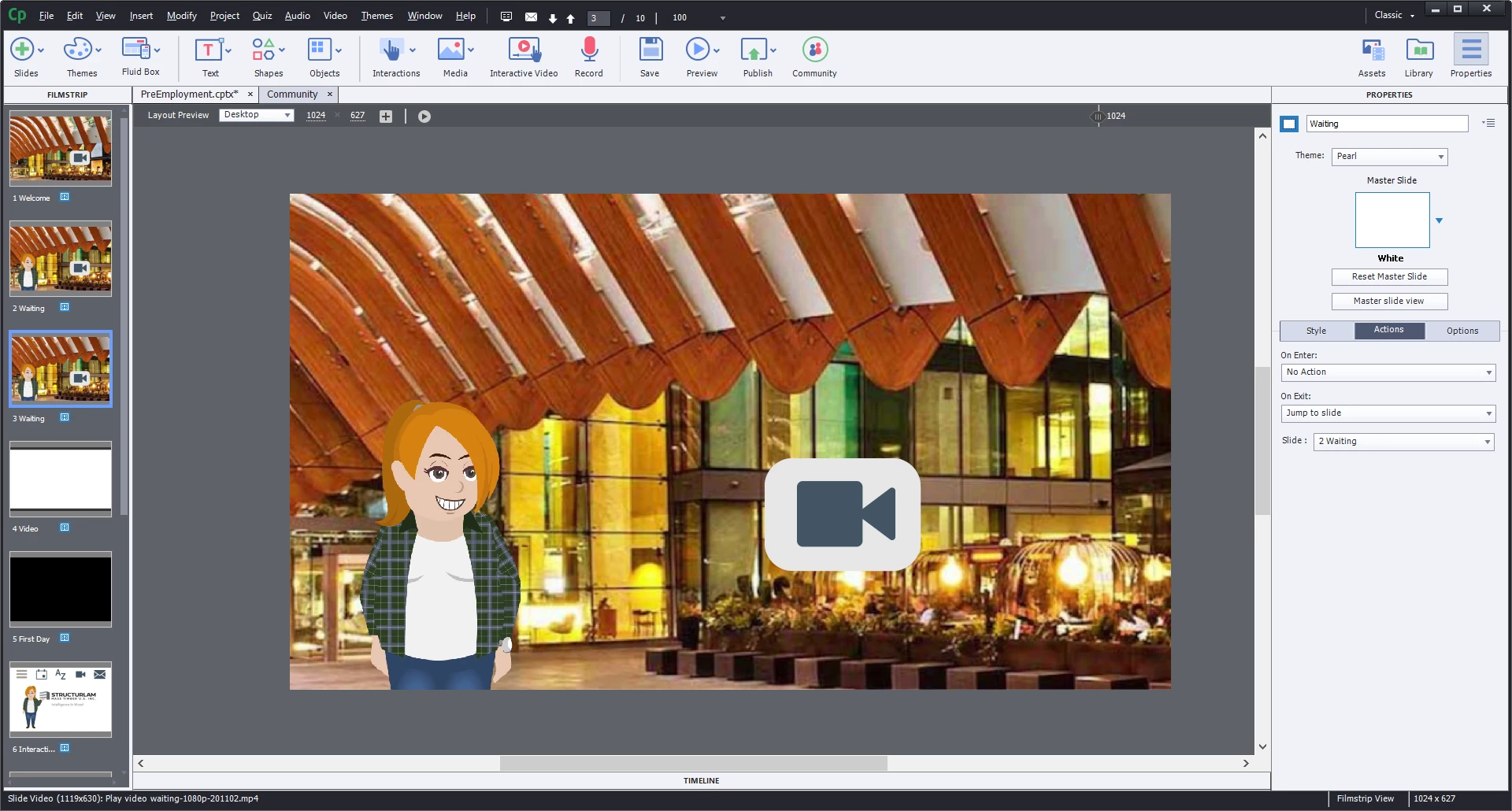
Task: Expand the Theme Pearl dropdown
Action: point(1389,157)
